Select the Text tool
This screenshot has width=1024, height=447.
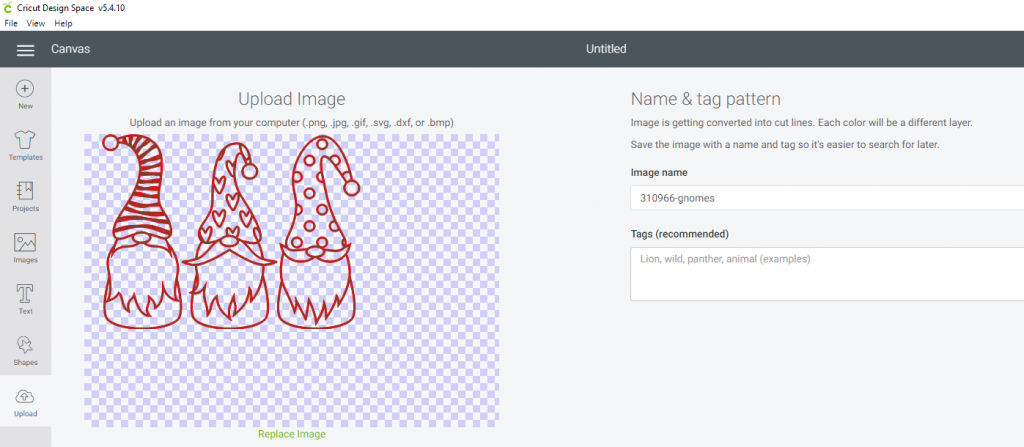click(25, 299)
